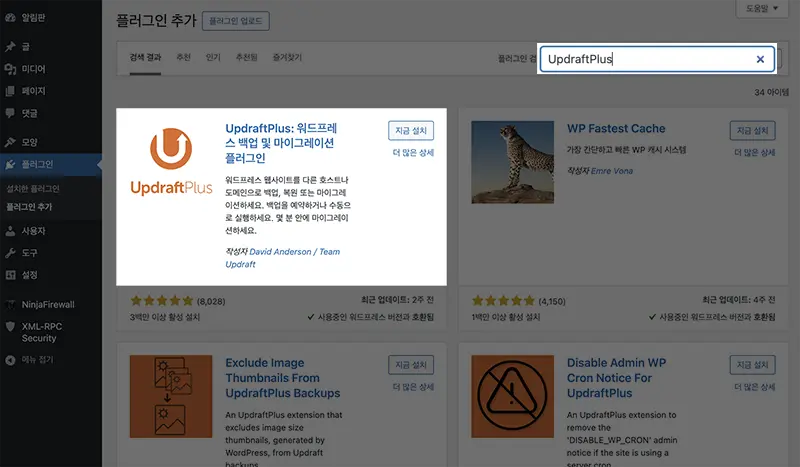Click author link Emre Vona
This screenshot has height=467, width=800.
coord(612,171)
